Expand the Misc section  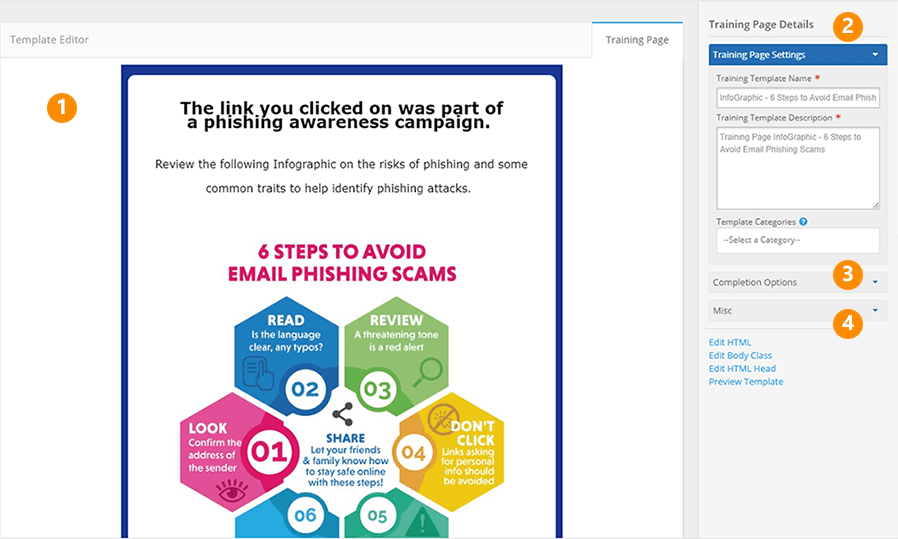[x=798, y=310]
